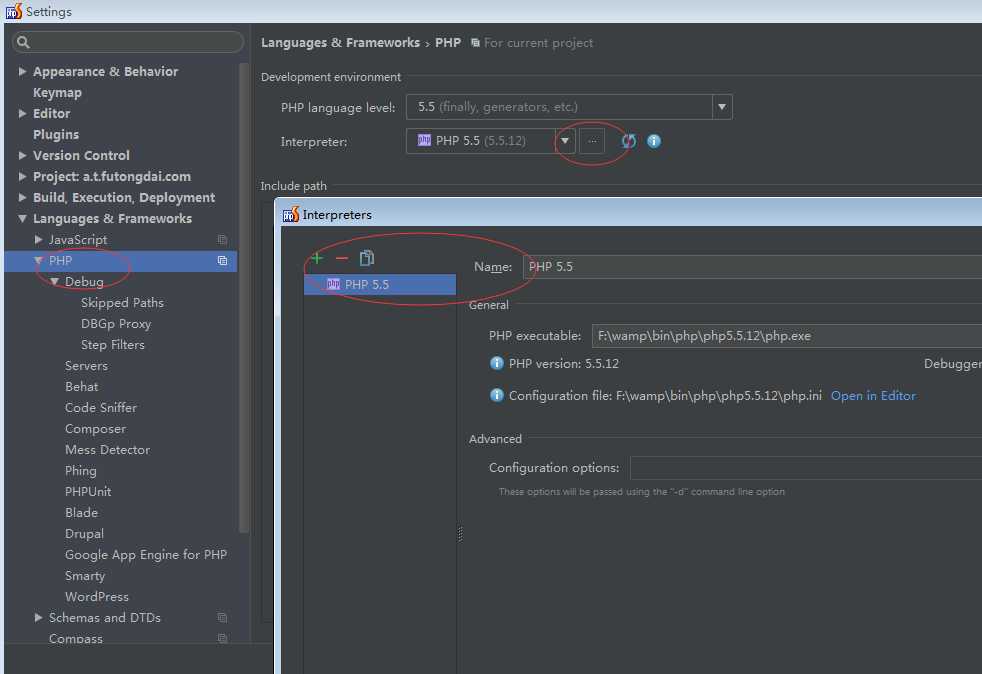Expand Appearance & Behavior section
Screen dimensions: 982x674
click(23, 71)
